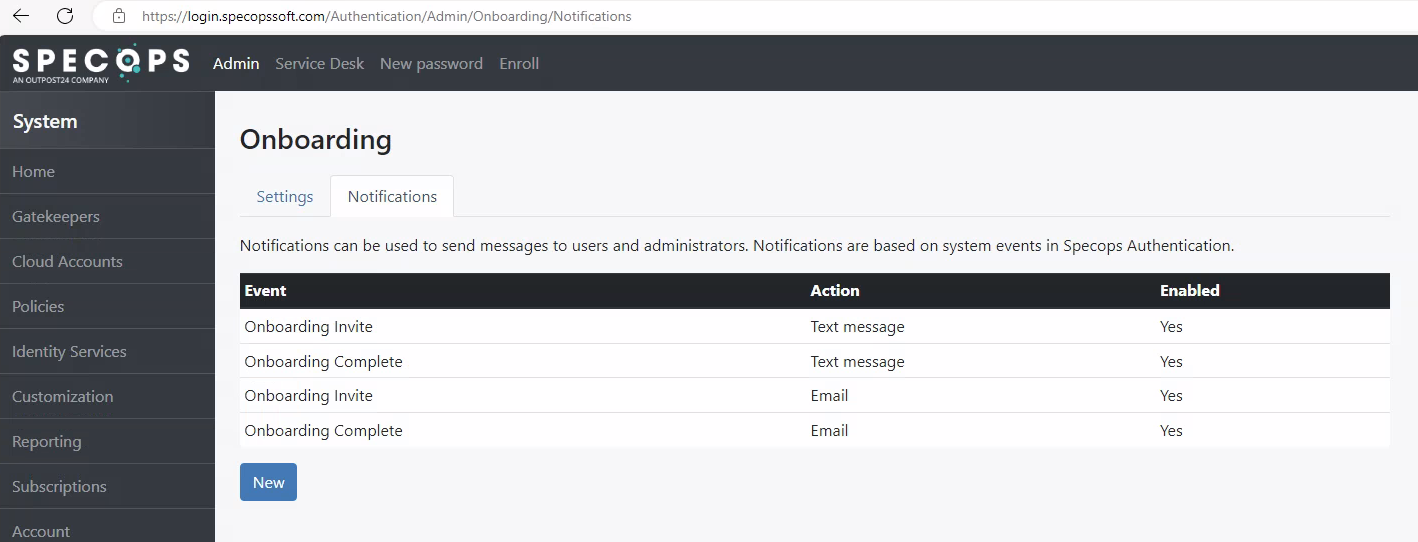This screenshot has width=1418, height=542.
Task: Go to New password in top navigation
Action: [431, 63]
